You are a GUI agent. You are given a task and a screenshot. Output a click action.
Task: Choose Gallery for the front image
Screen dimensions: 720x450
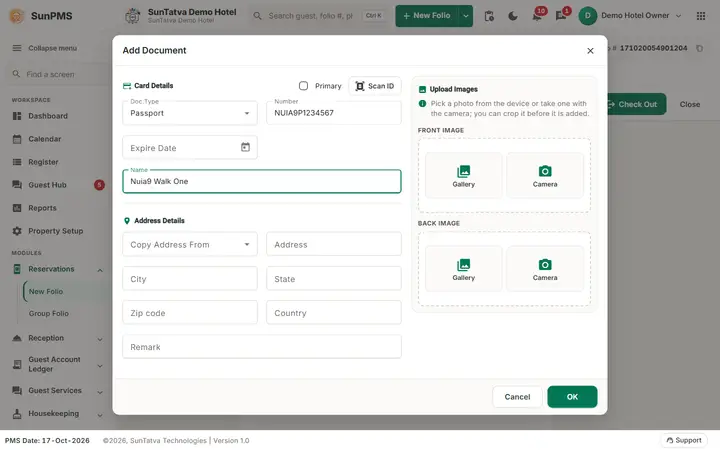[x=463, y=176]
